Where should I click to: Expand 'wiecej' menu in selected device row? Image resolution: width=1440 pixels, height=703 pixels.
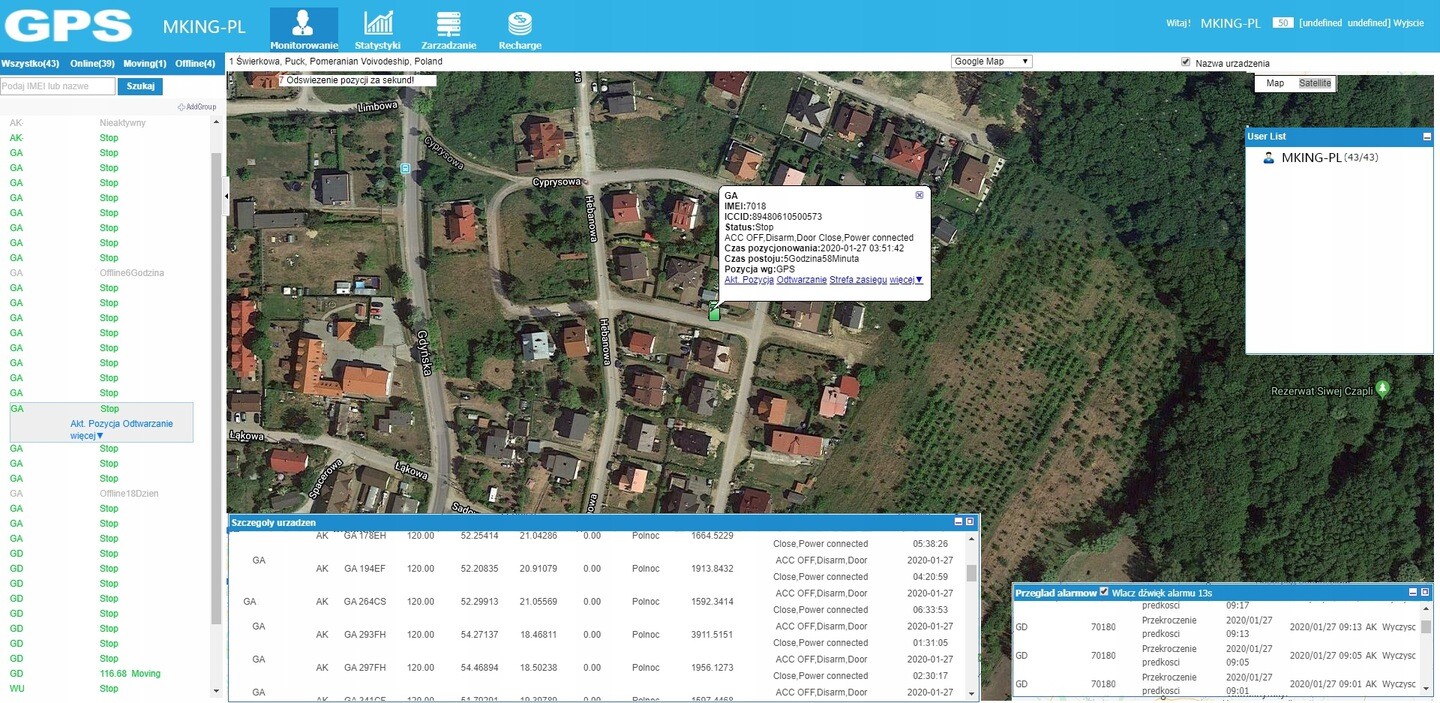point(87,436)
